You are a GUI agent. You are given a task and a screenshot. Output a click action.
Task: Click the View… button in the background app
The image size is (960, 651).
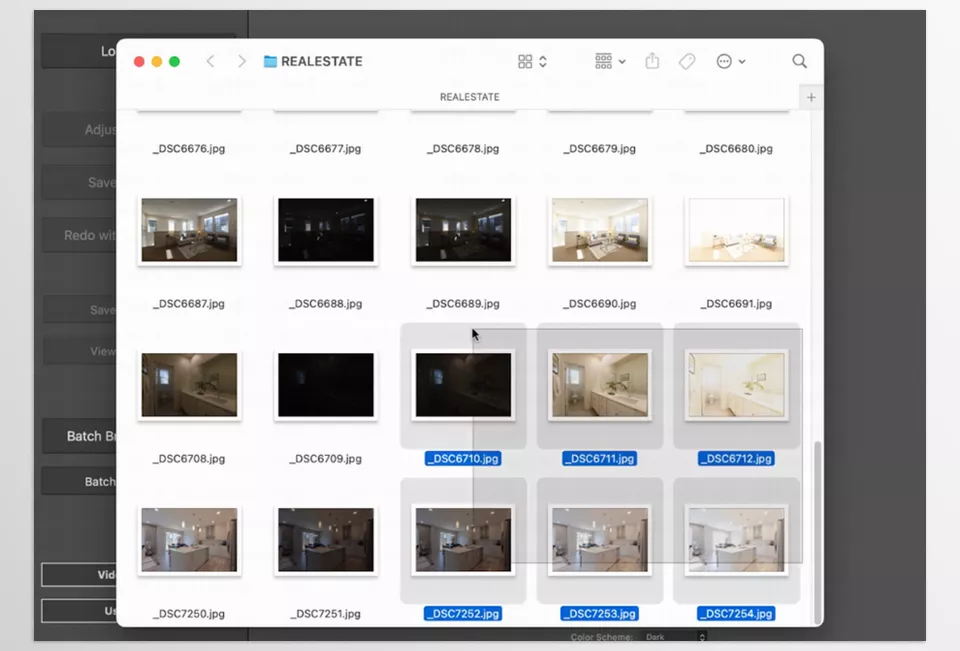click(79, 351)
